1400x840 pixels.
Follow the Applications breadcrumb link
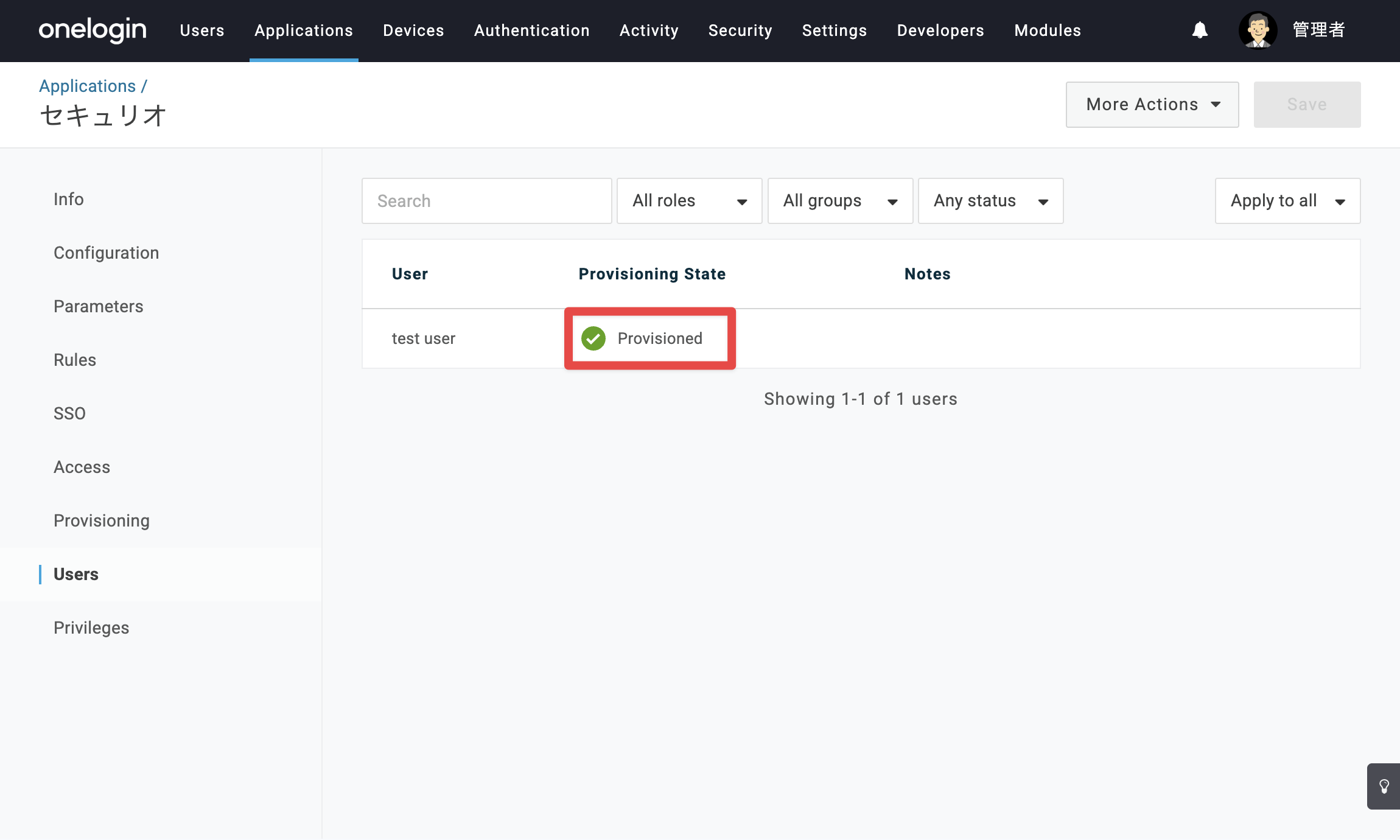[x=88, y=86]
